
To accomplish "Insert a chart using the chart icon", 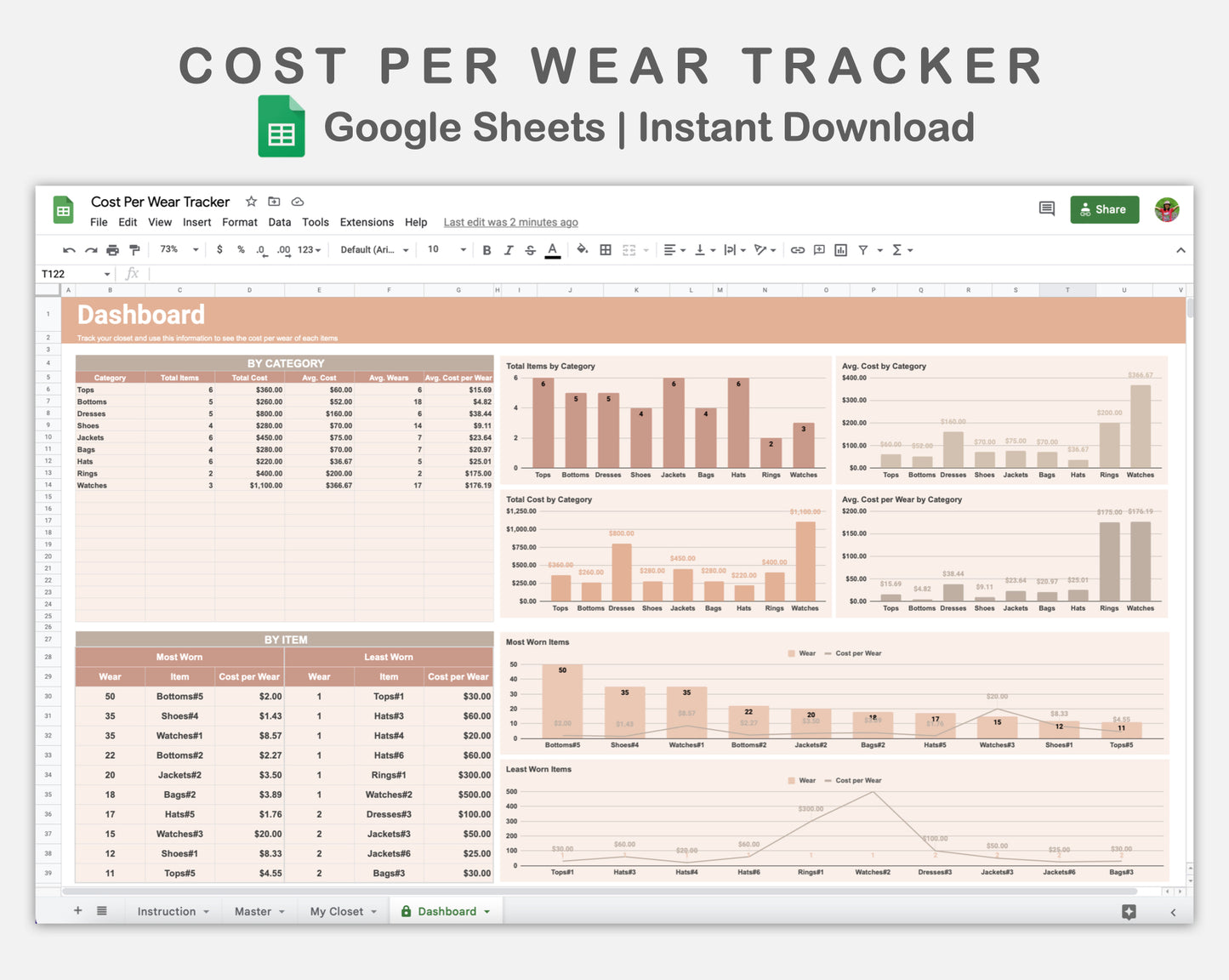I will [841, 249].
